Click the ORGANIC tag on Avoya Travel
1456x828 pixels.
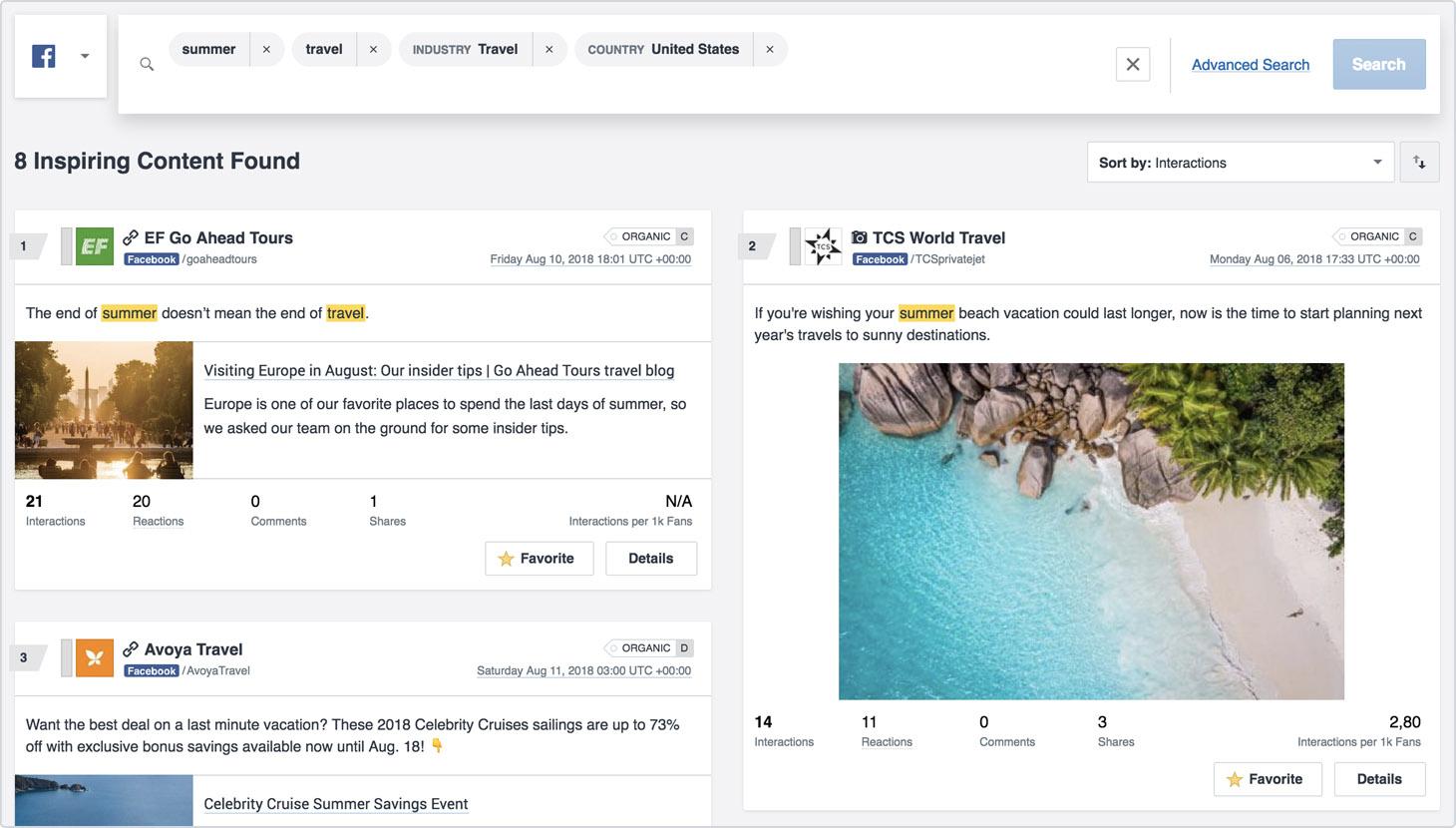click(x=647, y=648)
